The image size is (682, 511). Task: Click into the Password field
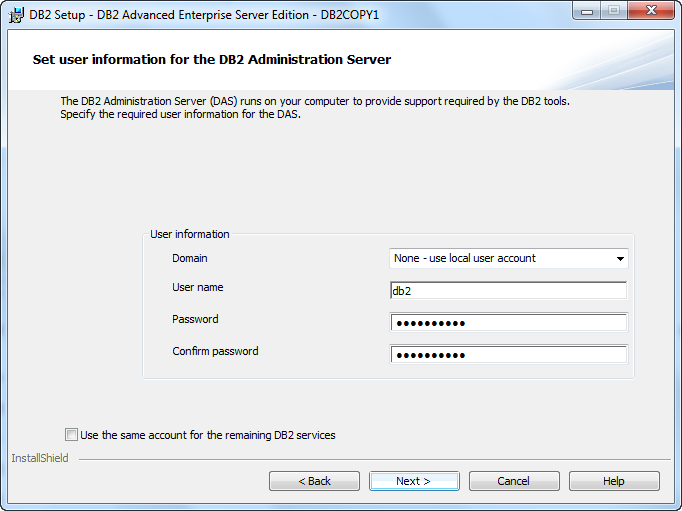[x=508, y=323]
